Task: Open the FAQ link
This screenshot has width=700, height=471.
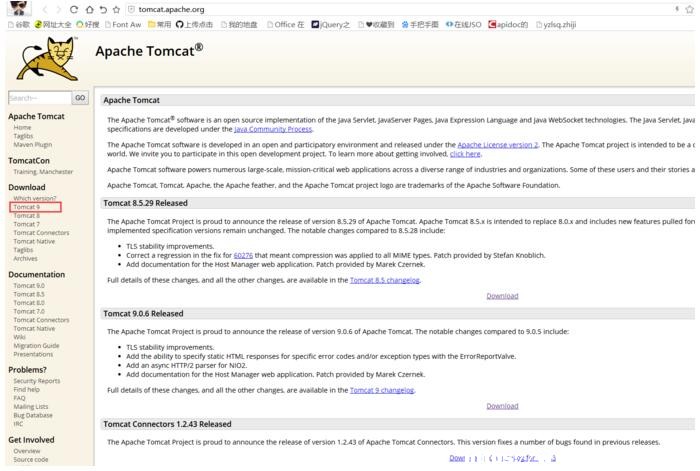Action: click(x=19, y=398)
